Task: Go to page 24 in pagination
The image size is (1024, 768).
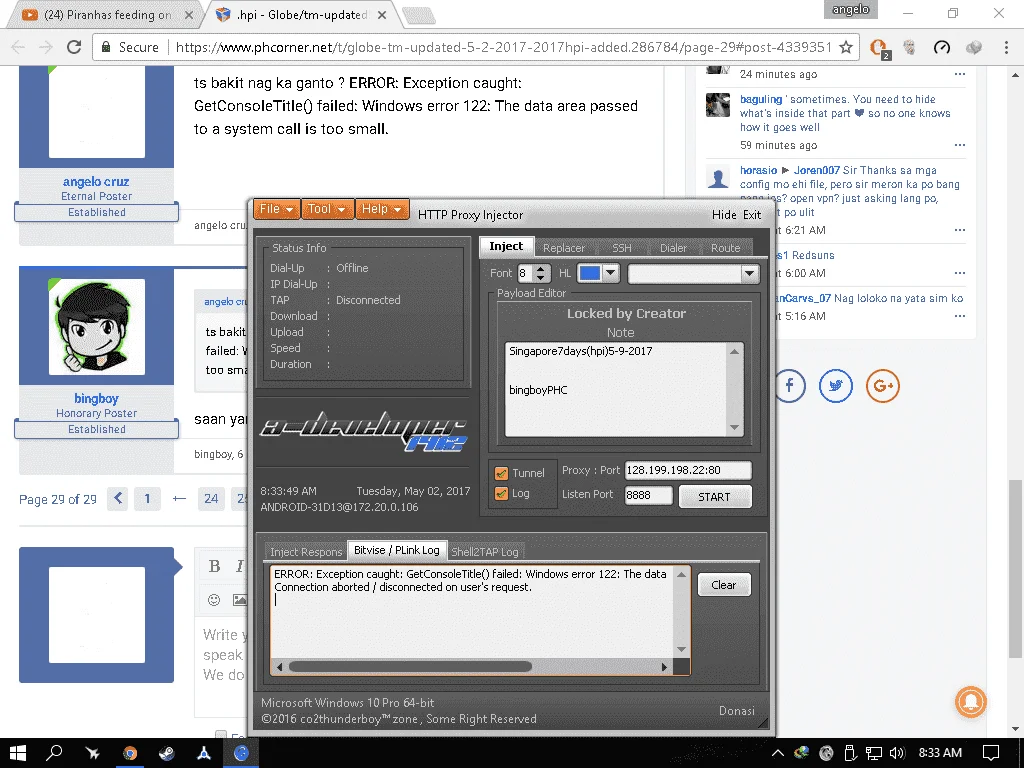Action: (x=211, y=499)
